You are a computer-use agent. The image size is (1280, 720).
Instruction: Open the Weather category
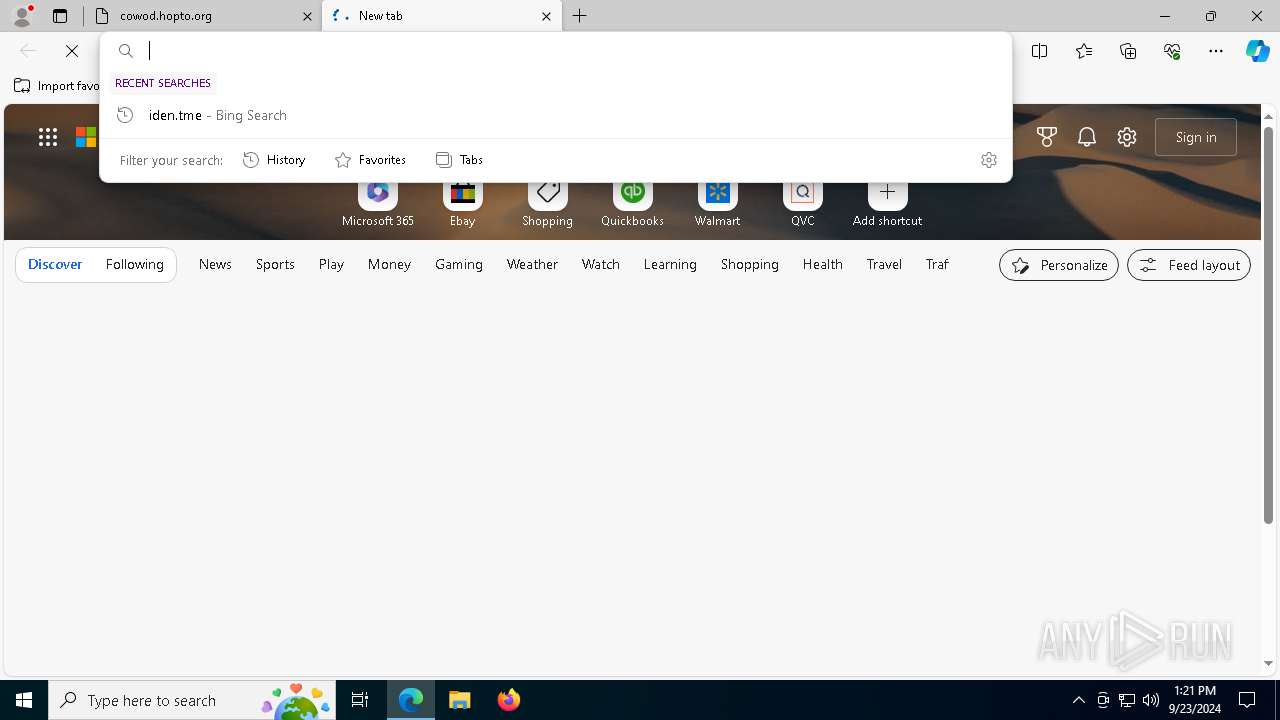[x=532, y=265]
